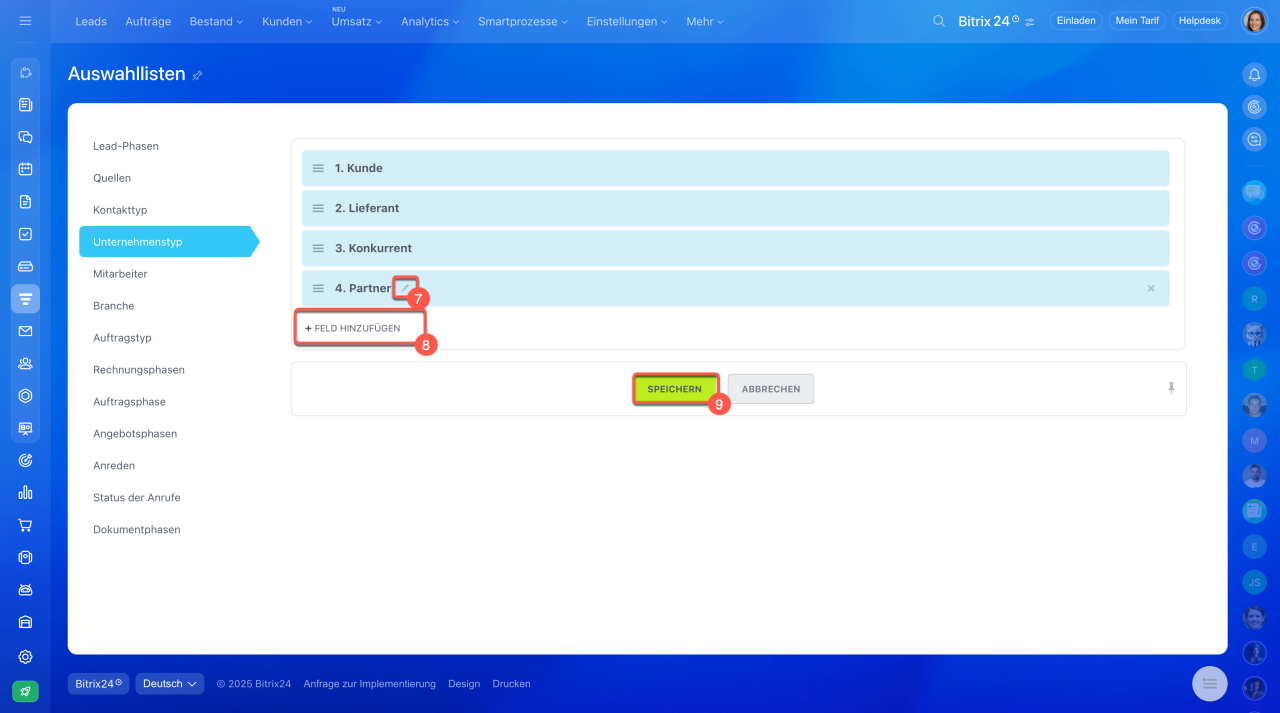
Task: Click the Einladen button
Action: [x=1076, y=21]
